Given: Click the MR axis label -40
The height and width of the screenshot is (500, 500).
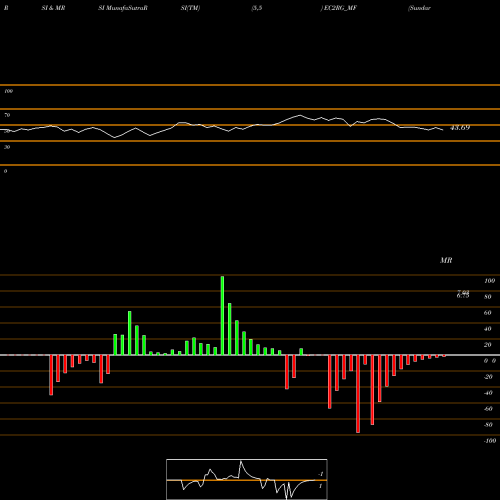Looking at the screenshot, I should pos(488,393).
